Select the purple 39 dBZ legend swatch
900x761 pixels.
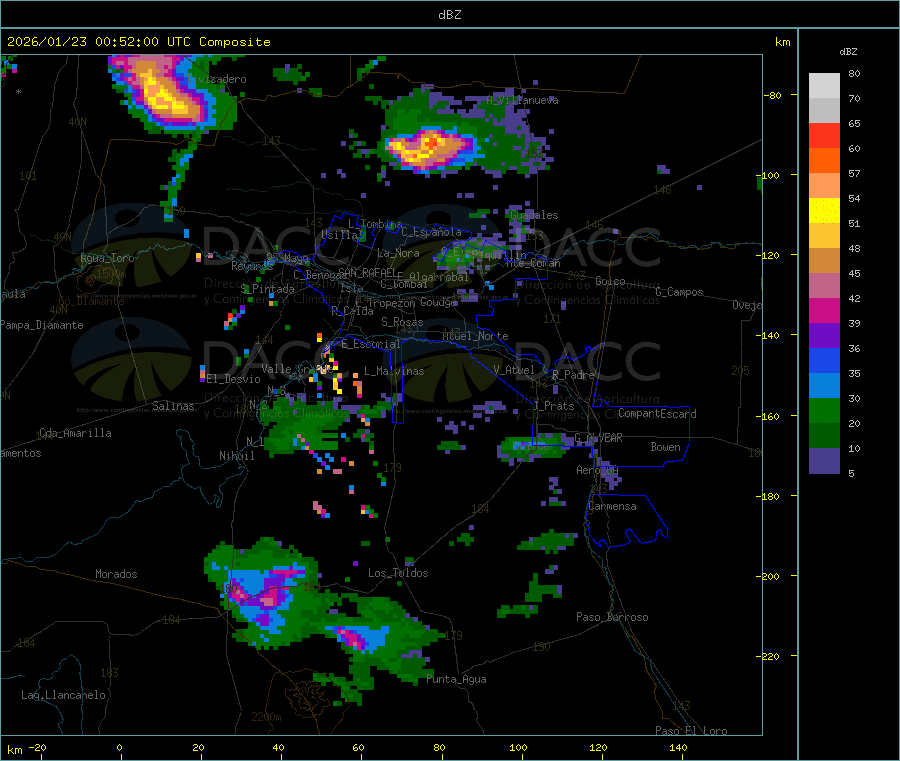tap(824, 336)
